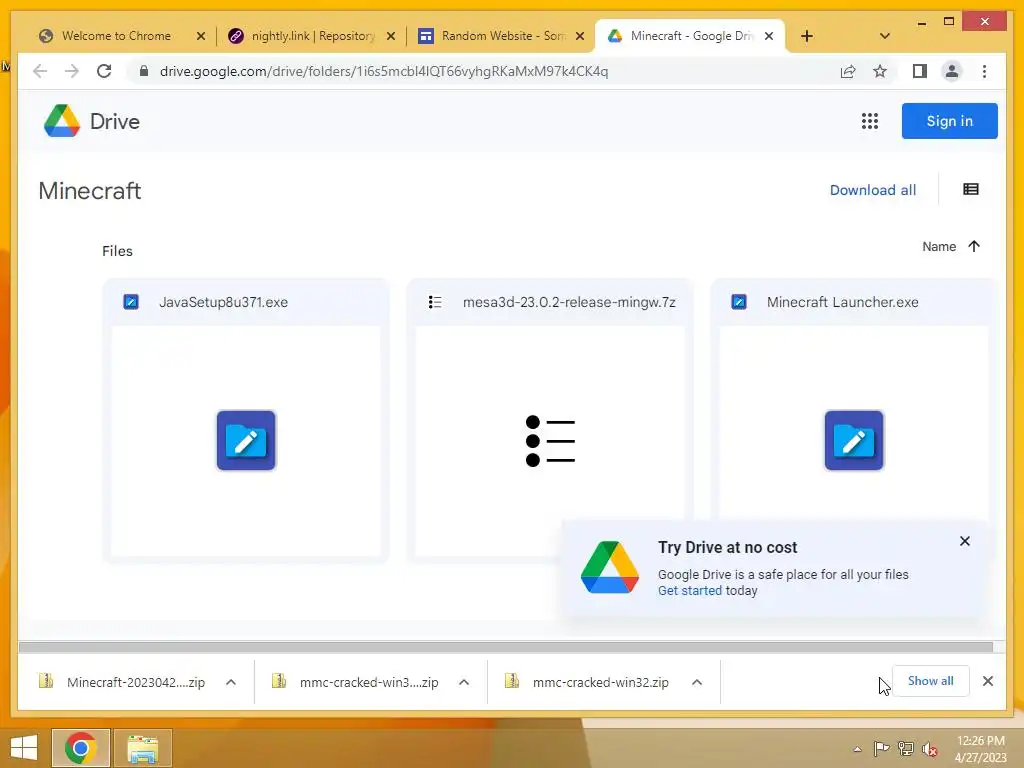Close the Welcome to Chrome tab
Screen dimensions: 1024x768
(x=200, y=36)
